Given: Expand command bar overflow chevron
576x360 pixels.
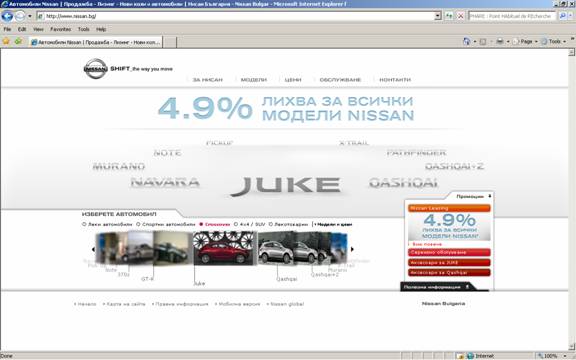Looking at the screenshot, I should tap(572, 39).
